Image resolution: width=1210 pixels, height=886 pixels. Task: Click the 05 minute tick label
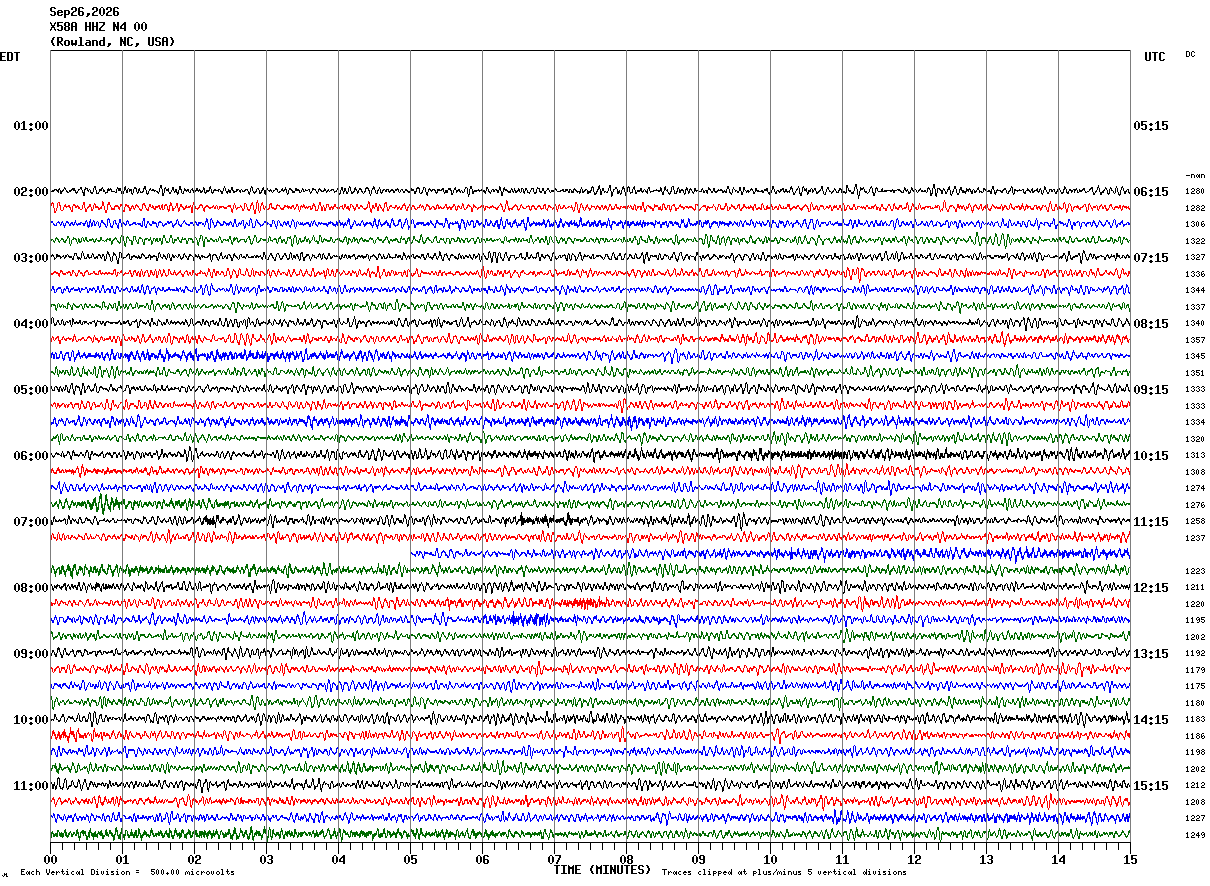click(410, 860)
